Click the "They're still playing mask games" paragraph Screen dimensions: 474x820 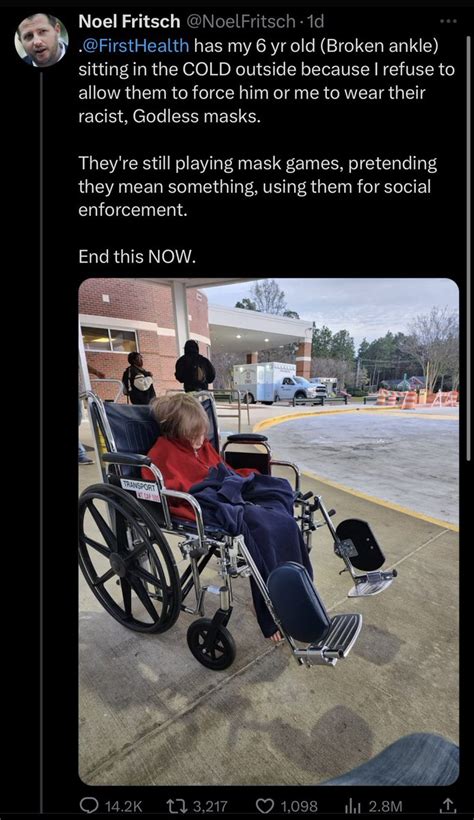point(258,187)
